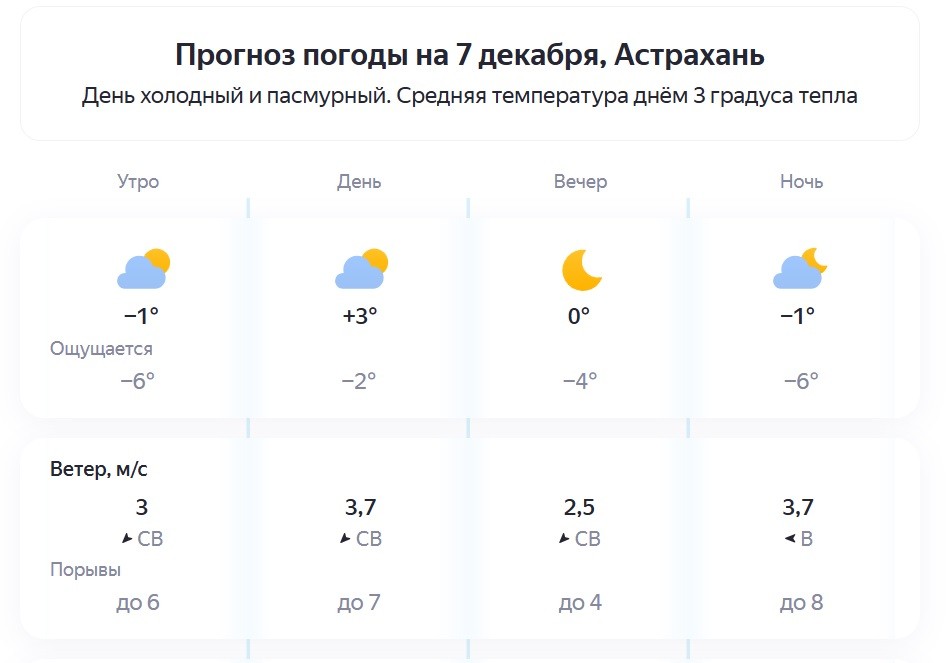Screen dimensions: 948x663
Task: Click the morning −1° temperature value
Action: 141,316
